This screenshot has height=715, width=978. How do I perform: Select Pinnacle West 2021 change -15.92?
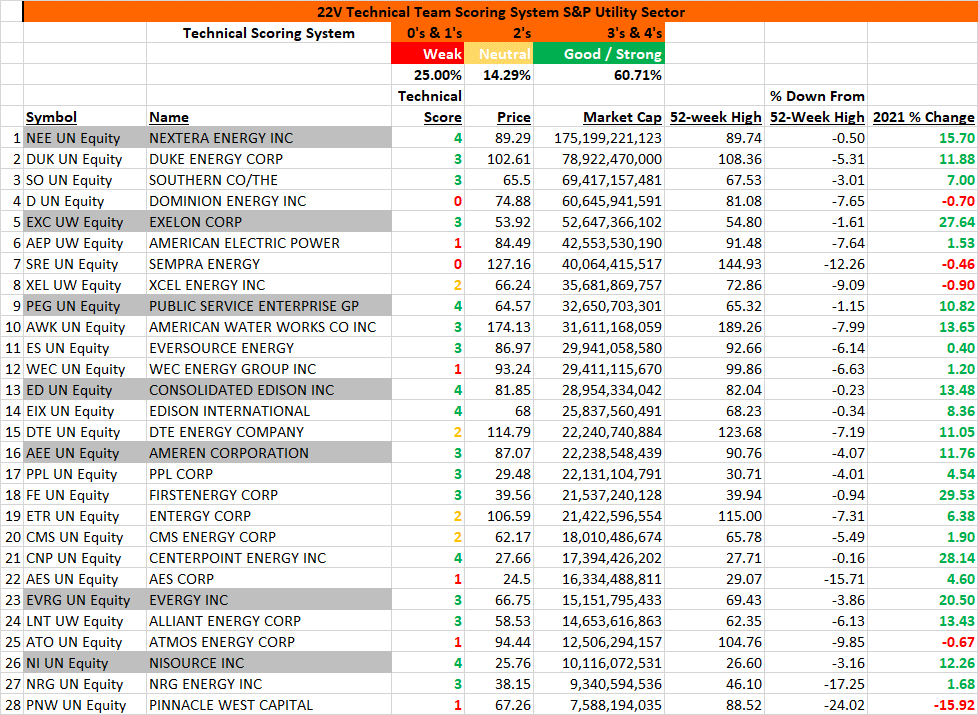922,705
